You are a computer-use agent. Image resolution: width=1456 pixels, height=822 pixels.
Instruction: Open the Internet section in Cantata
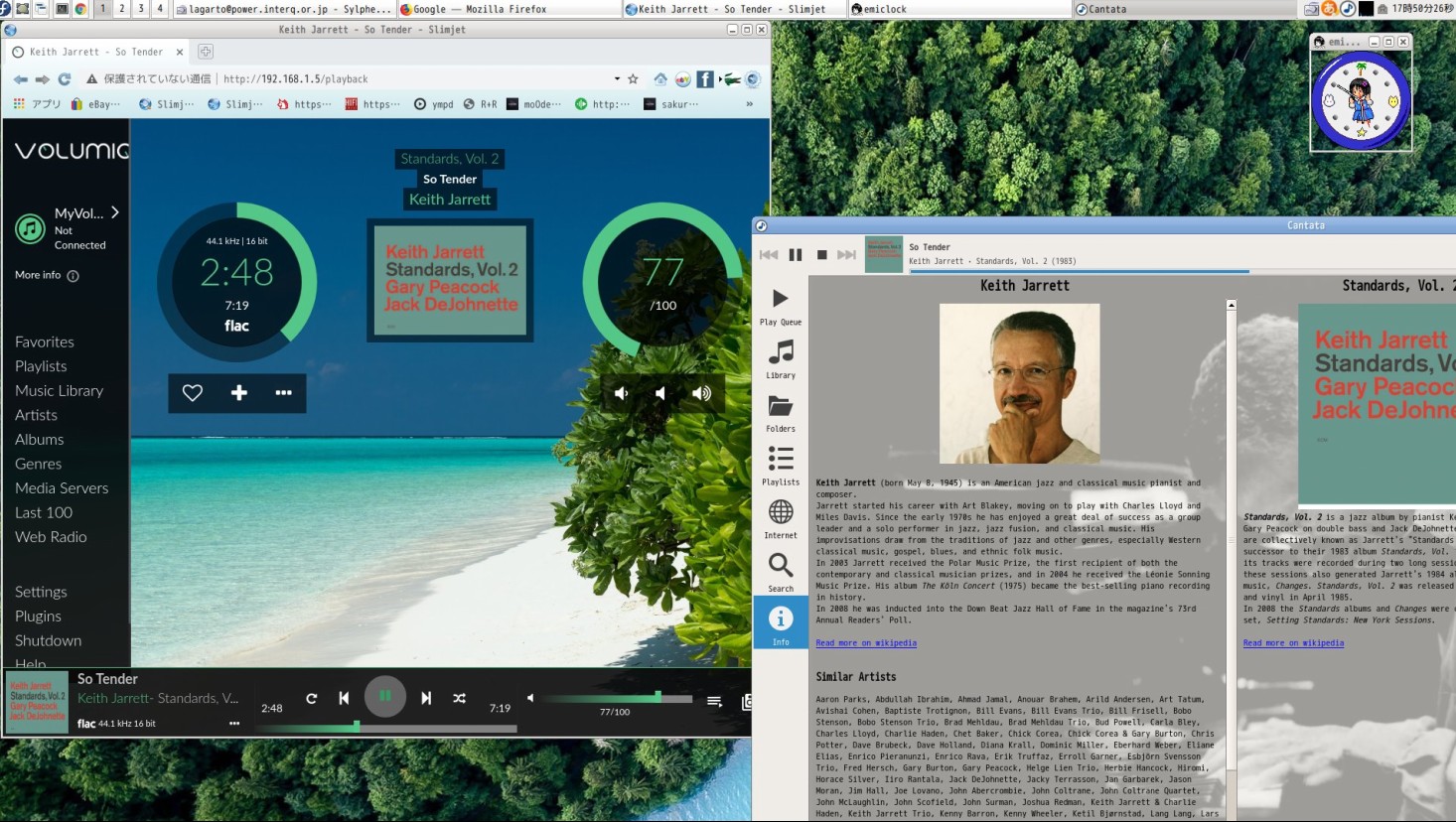(x=781, y=518)
